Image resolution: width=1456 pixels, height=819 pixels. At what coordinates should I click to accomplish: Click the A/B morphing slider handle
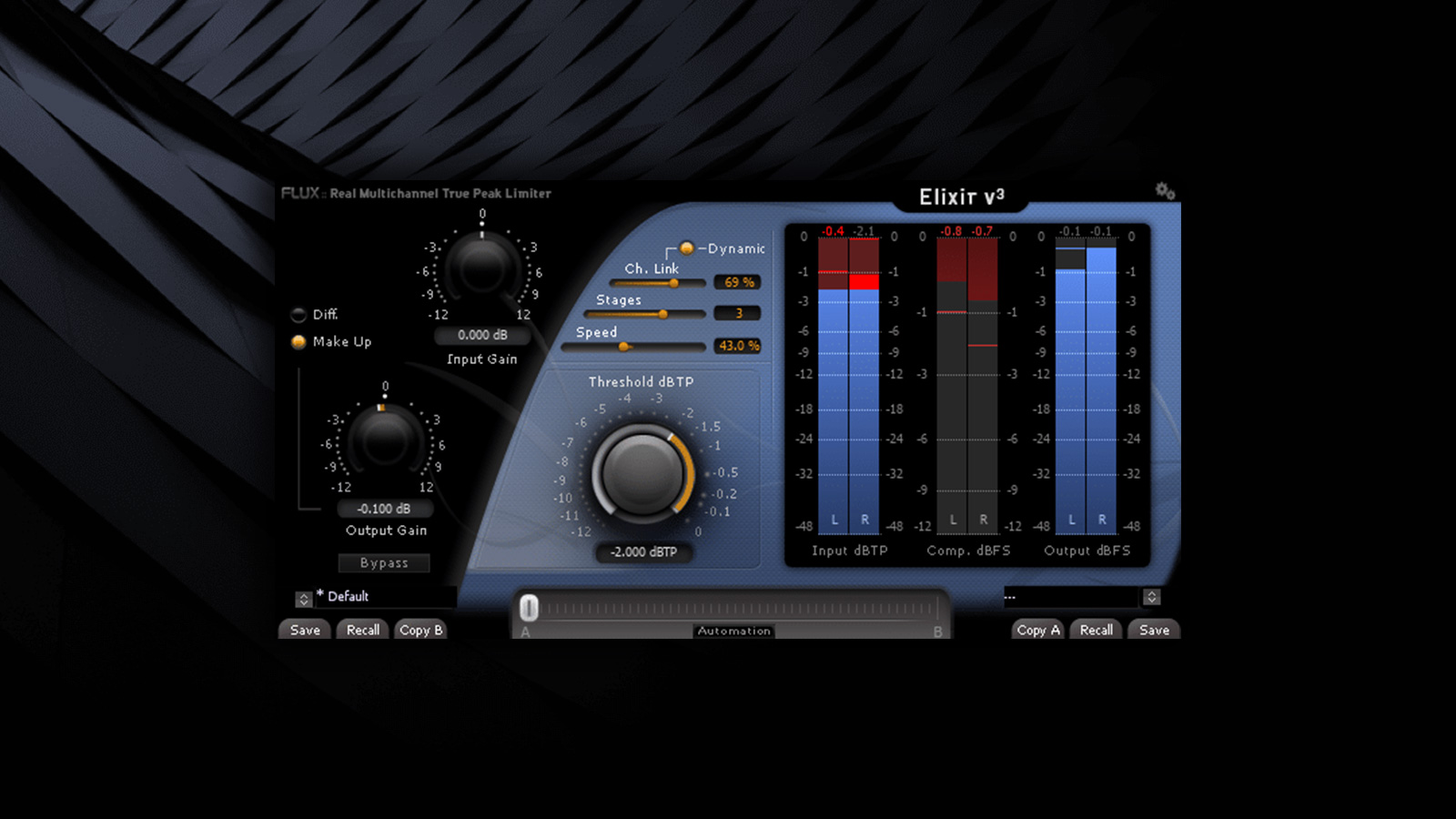(x=529, y=607)
